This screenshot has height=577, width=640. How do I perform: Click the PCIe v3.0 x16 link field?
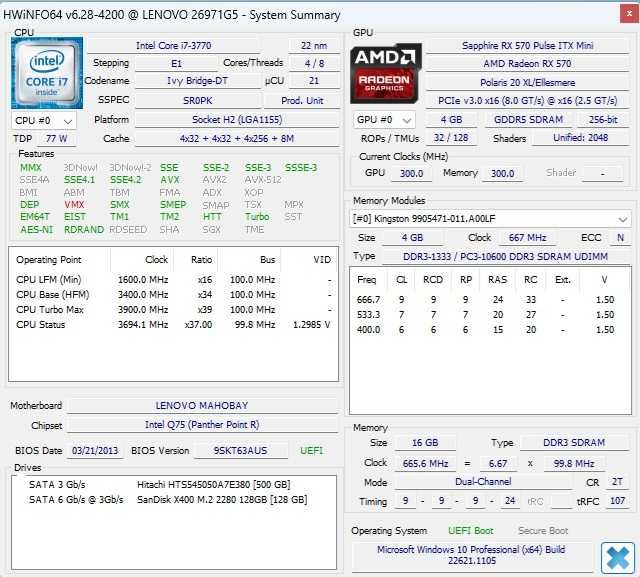527,100
